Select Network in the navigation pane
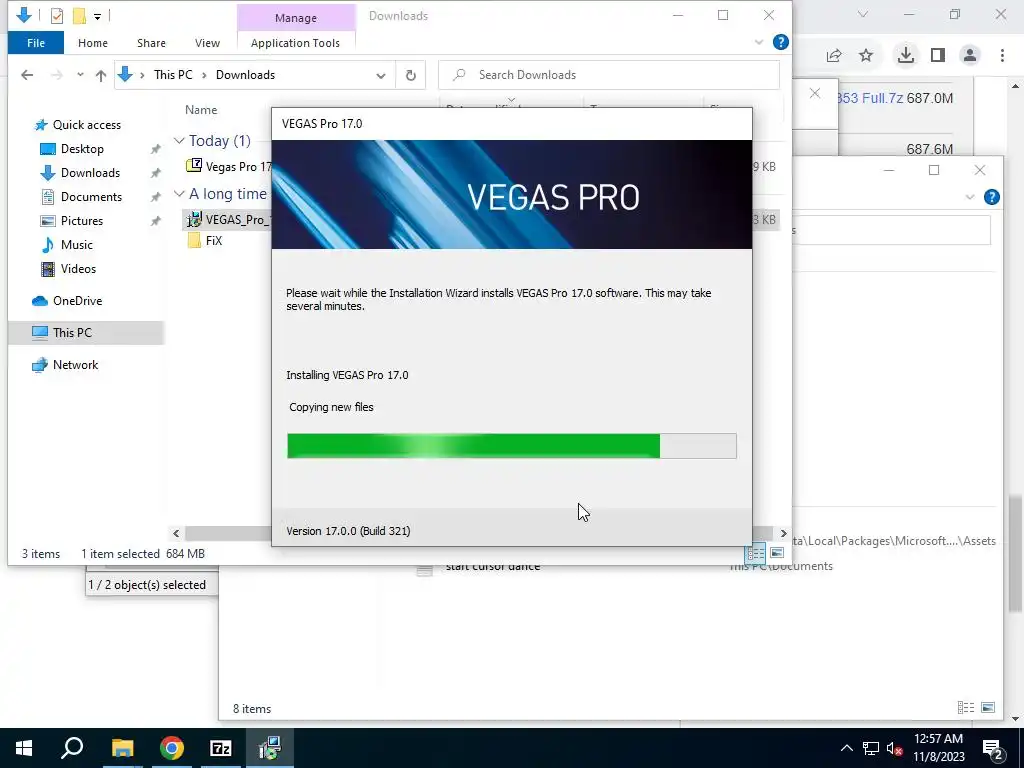This screenshot has width=1024, height=768. [75, 365]
